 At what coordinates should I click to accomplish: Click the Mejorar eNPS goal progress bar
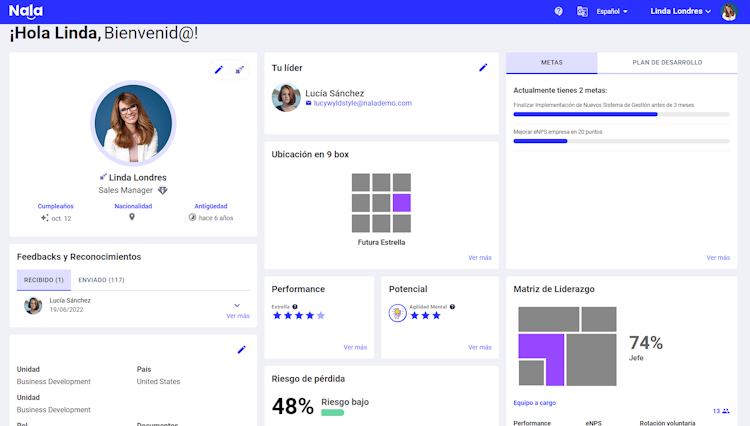[621, 141]
